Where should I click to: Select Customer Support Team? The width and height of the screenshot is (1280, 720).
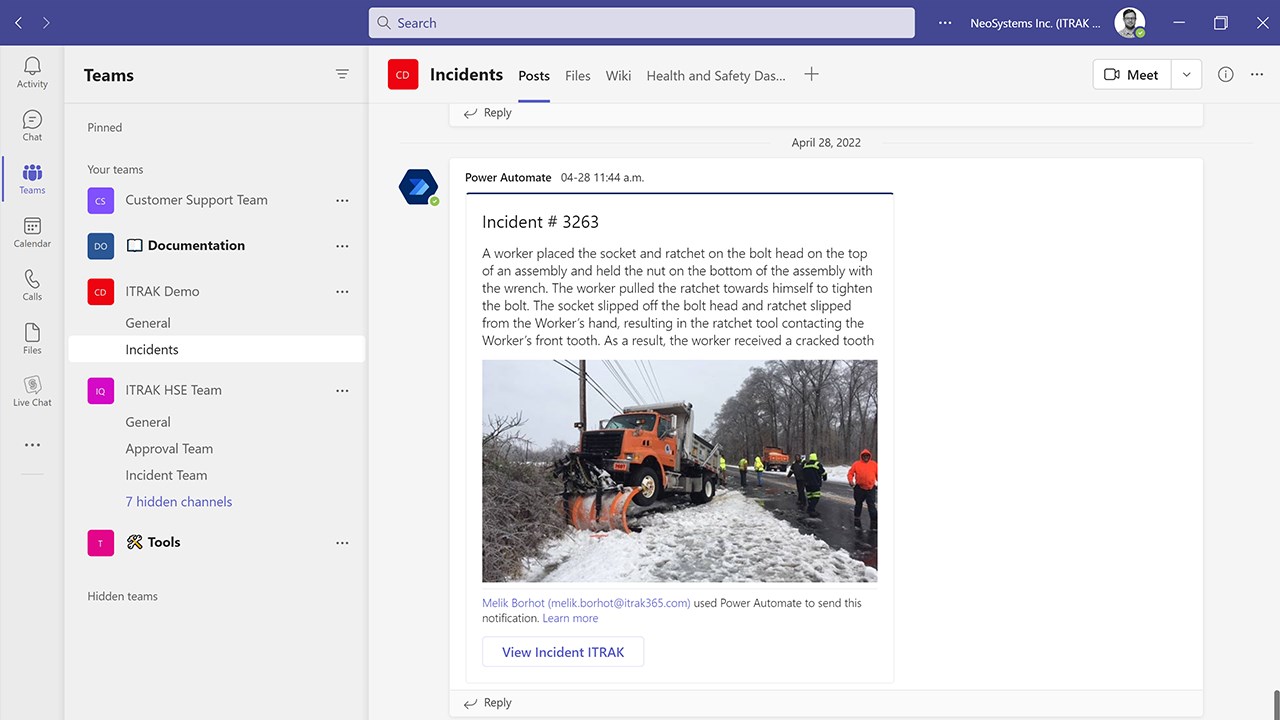[x=196, y=200]
